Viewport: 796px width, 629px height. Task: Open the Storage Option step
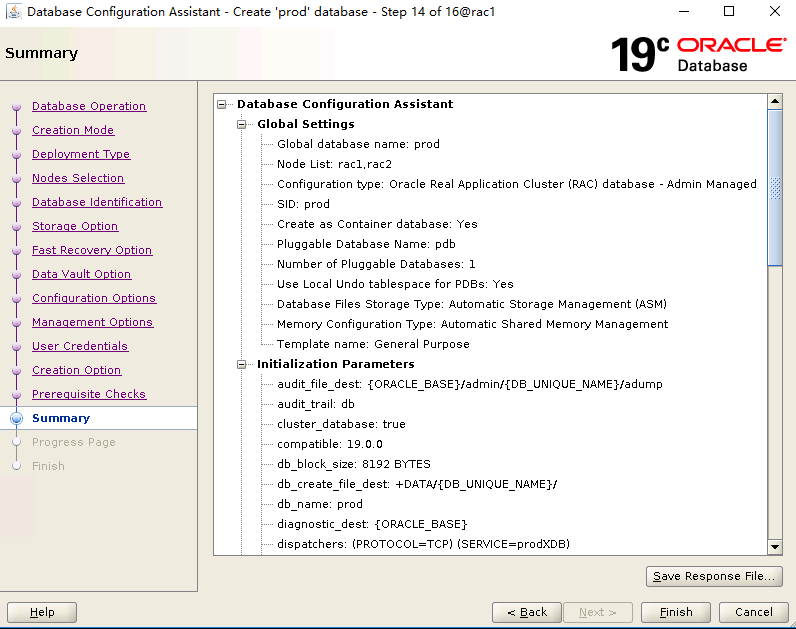[x=75, y=226]
